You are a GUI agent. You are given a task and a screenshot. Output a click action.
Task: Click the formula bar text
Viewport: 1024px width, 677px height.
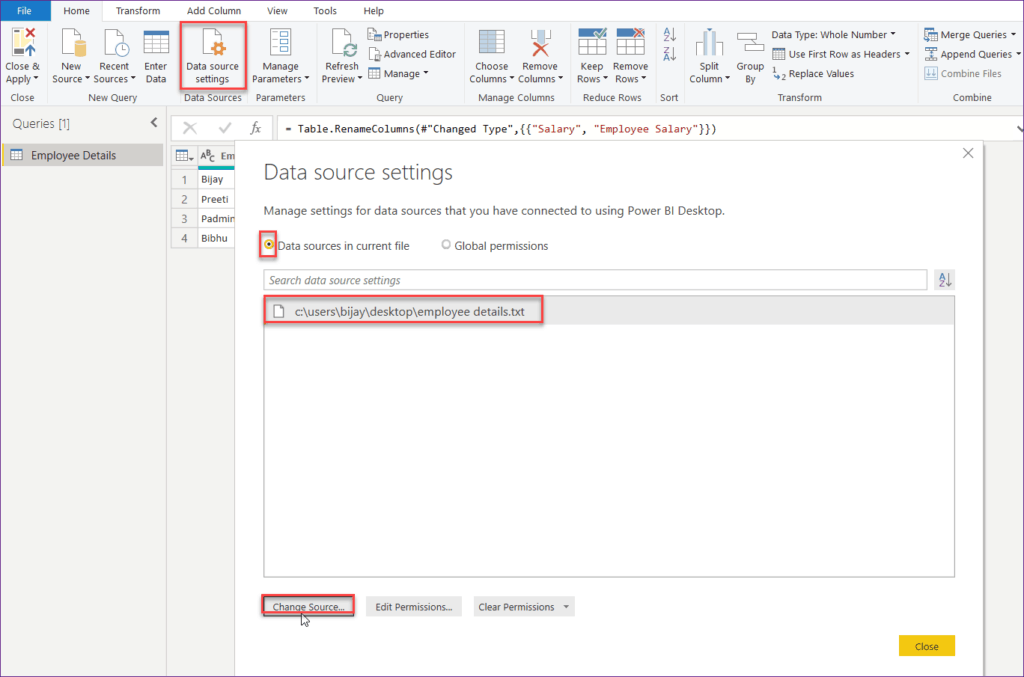pyautogui.click(x=500, y=129)
